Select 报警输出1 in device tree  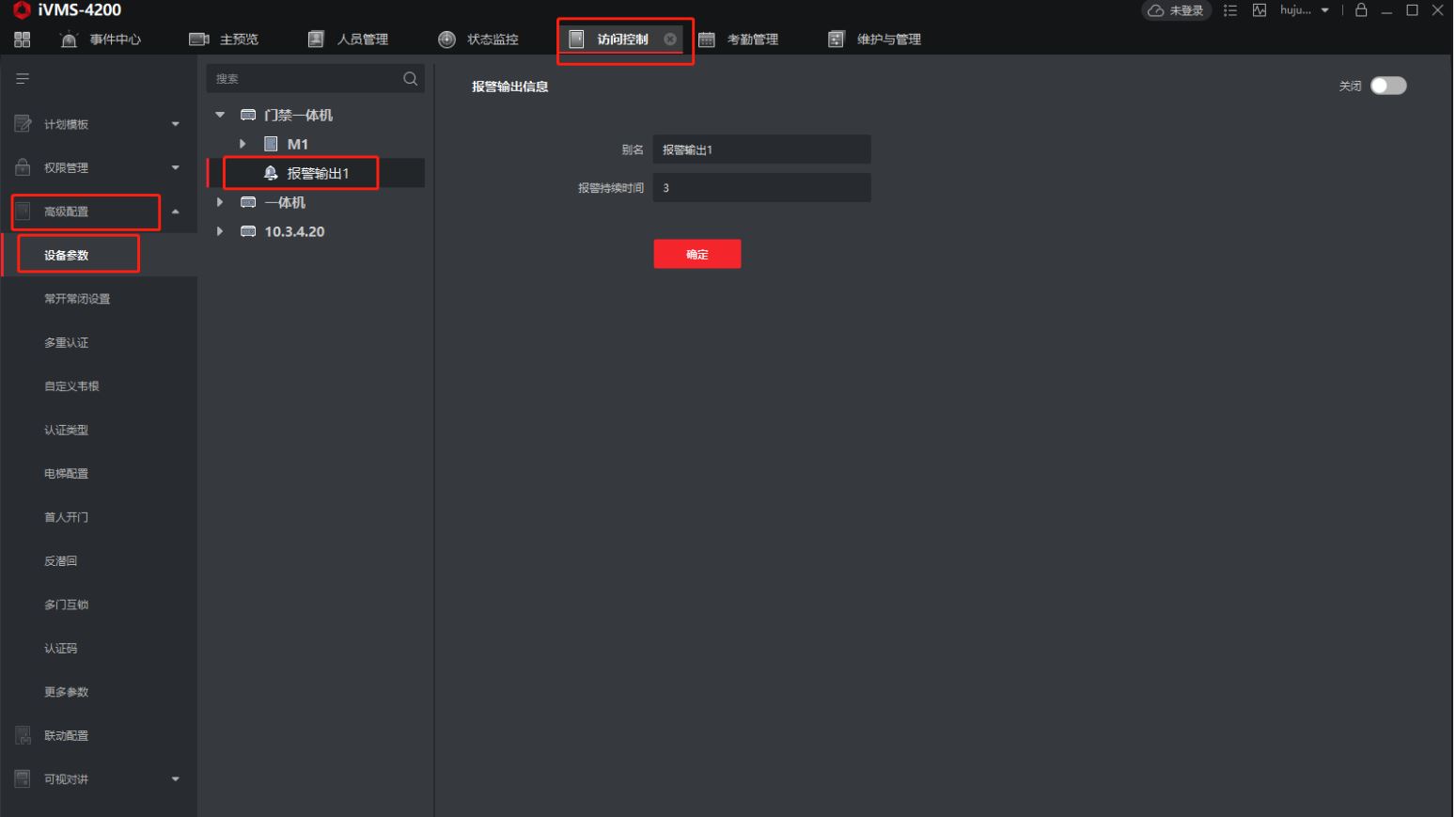pyautogui.click(x=318, y=173)
